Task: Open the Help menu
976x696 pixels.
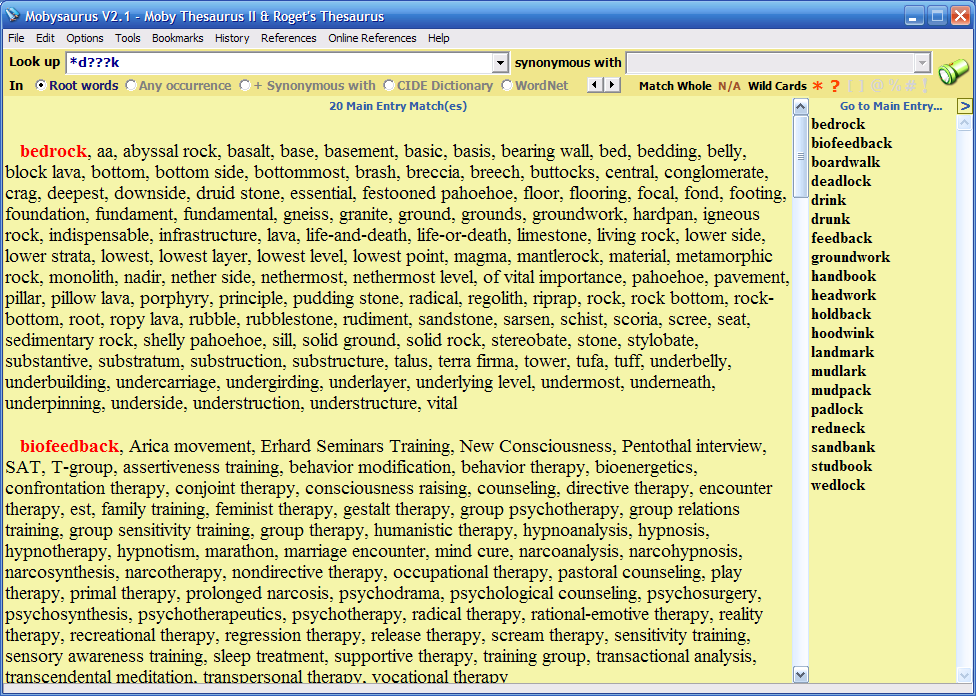Action: point(439,38)
